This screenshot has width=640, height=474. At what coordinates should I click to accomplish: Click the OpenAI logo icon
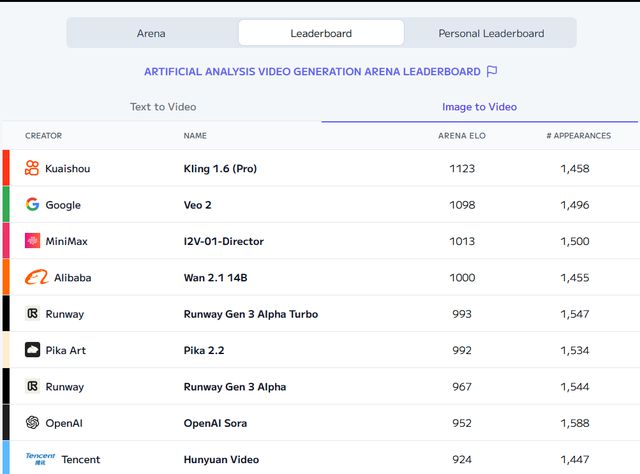(32, 423)
